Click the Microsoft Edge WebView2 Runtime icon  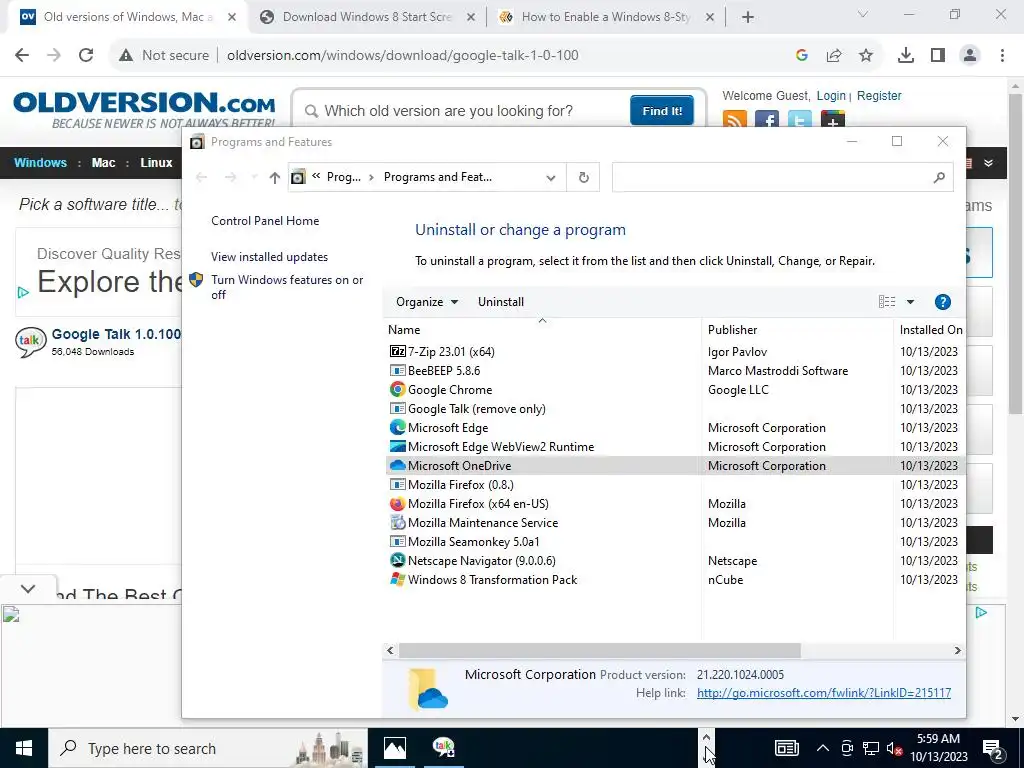point(397,447)
